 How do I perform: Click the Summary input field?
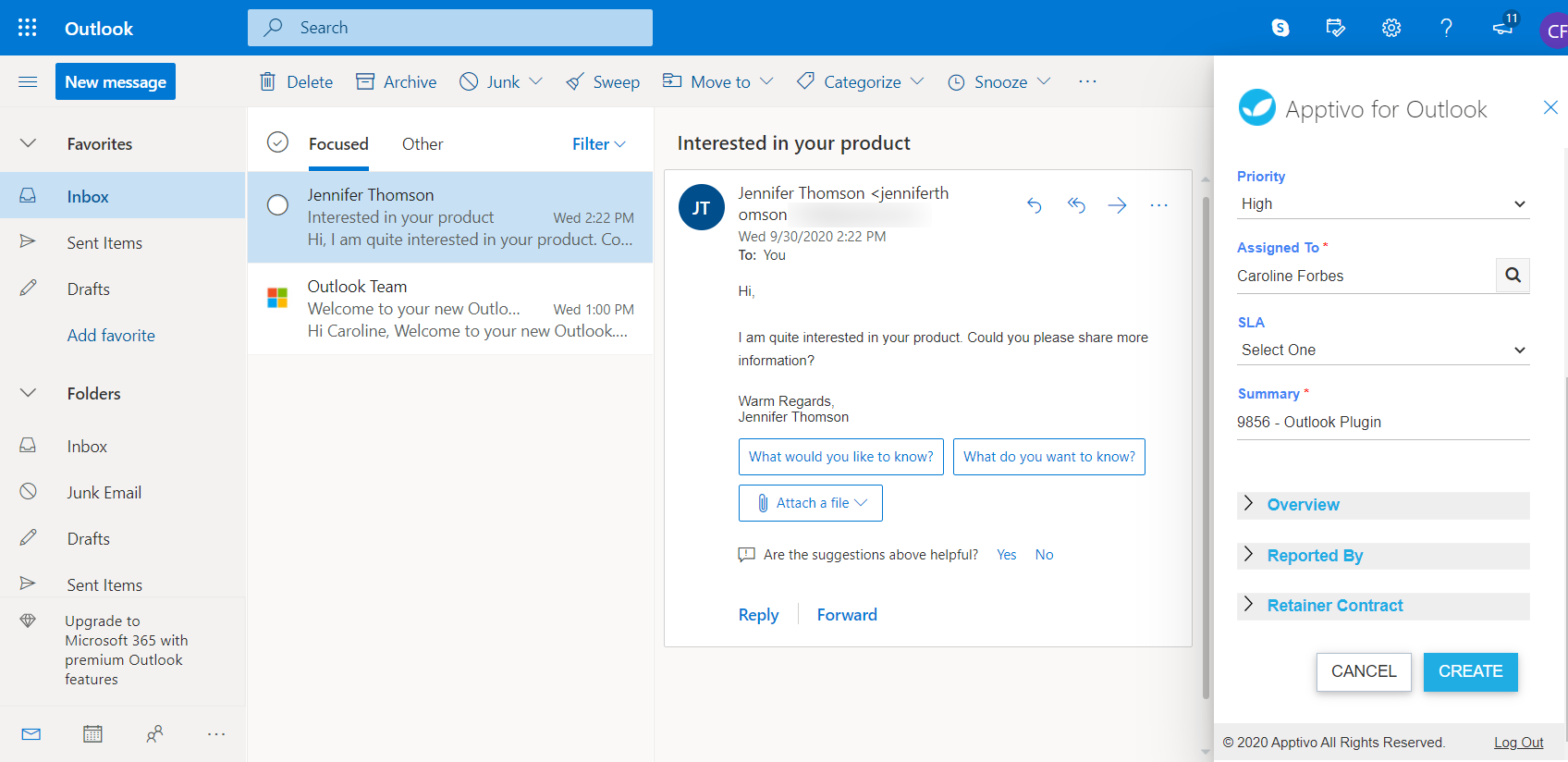[1382, 423]
